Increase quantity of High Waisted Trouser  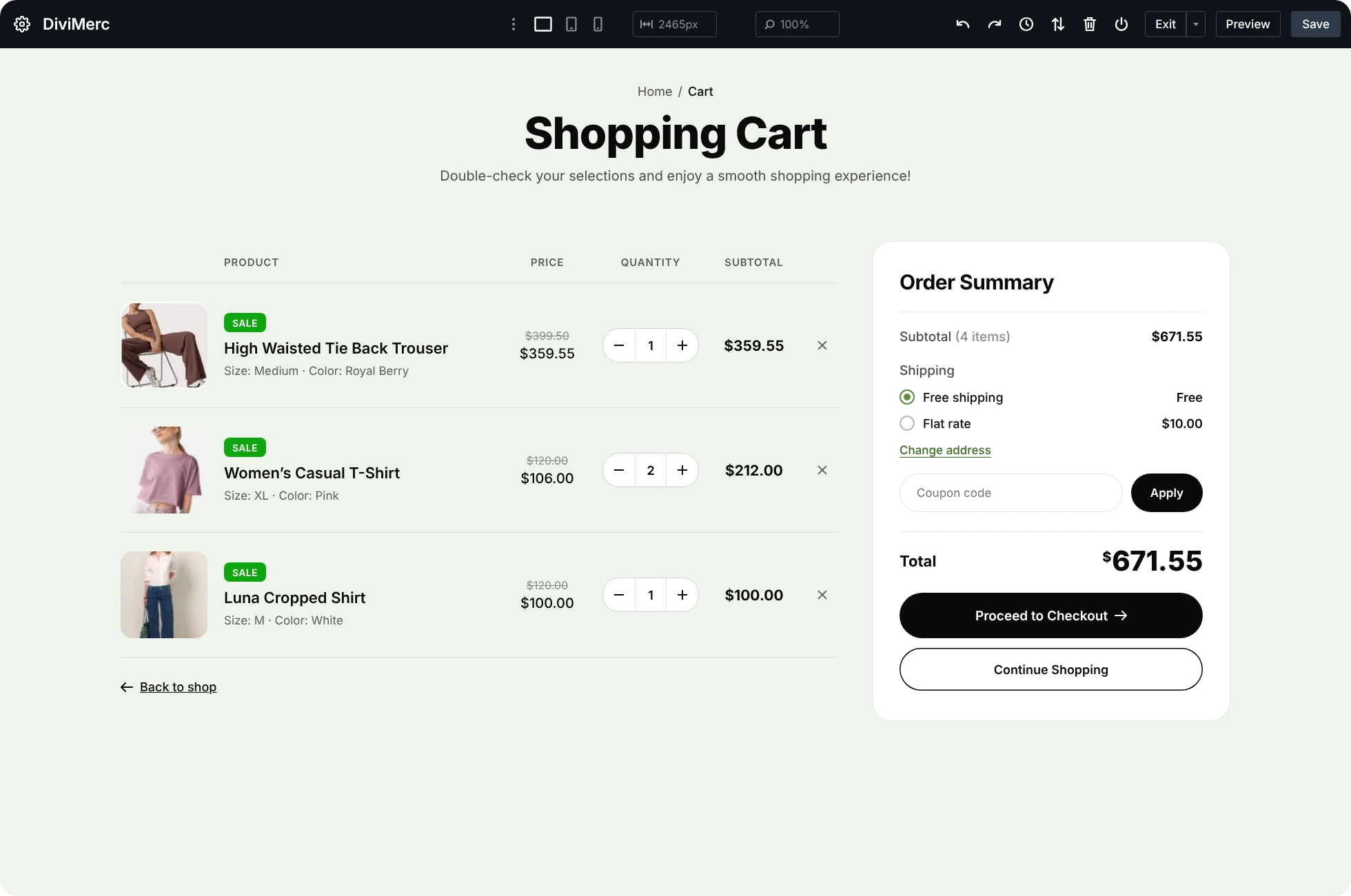coord(682,345)
